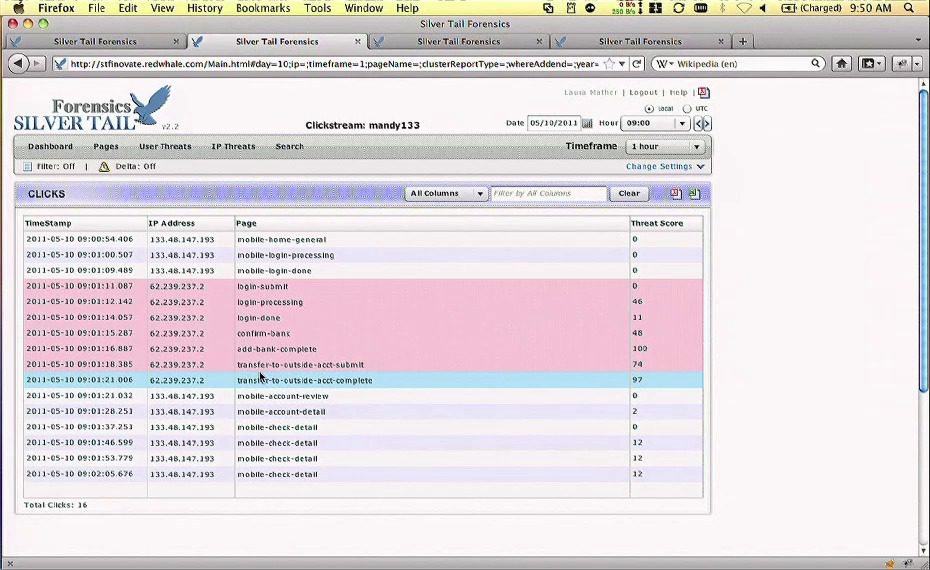
Task: Click the Silver Tail Forensics logo
Action: coord(93,108)
